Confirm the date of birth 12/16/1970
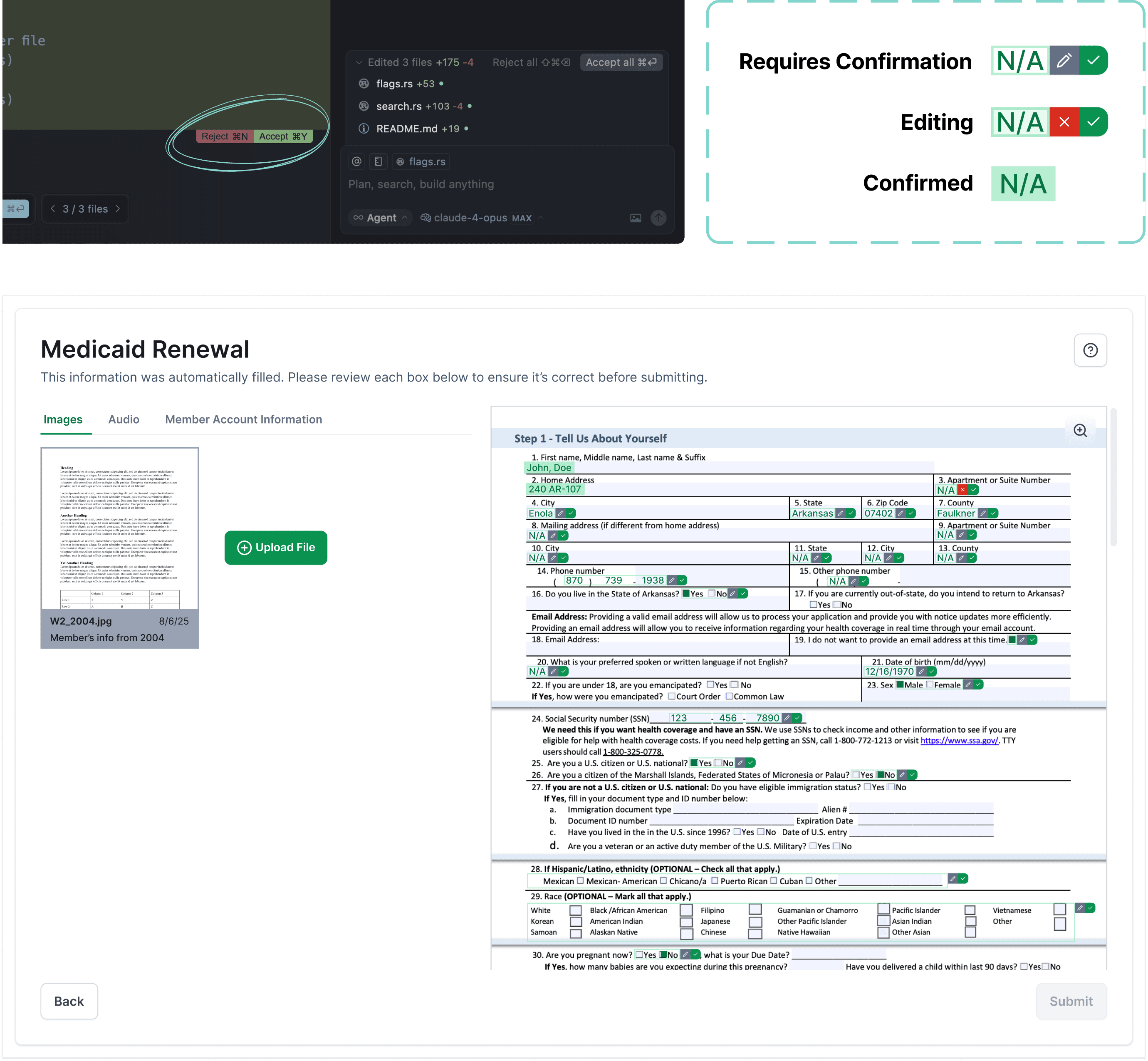The height and width of the screenshot is (1061, 1148). [932, 671]
